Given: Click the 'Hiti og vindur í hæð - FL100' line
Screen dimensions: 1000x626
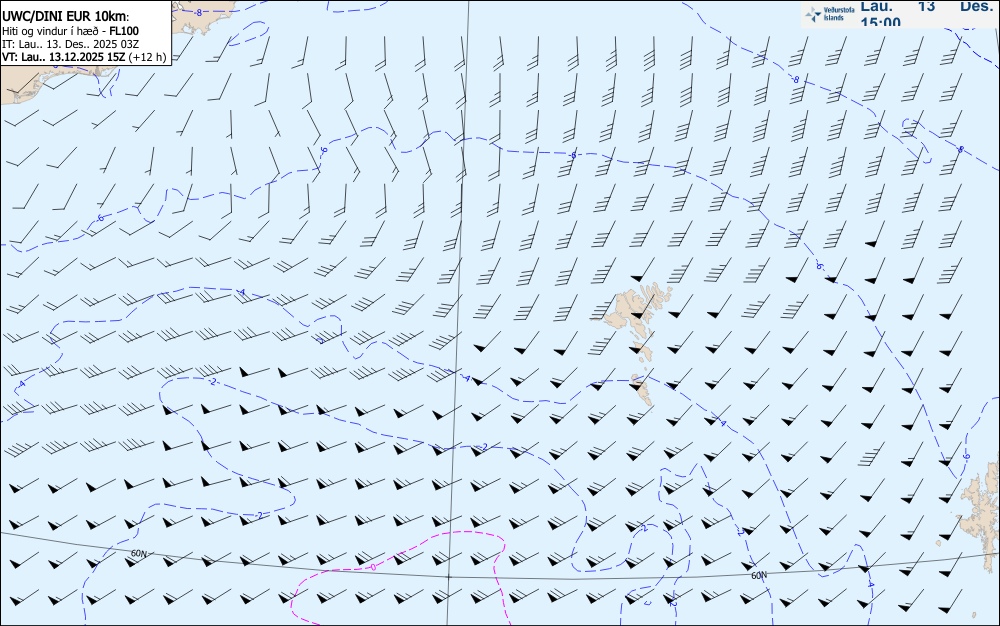Looking at the screenshot, I should pyautogui.click(x=71, y=31).
